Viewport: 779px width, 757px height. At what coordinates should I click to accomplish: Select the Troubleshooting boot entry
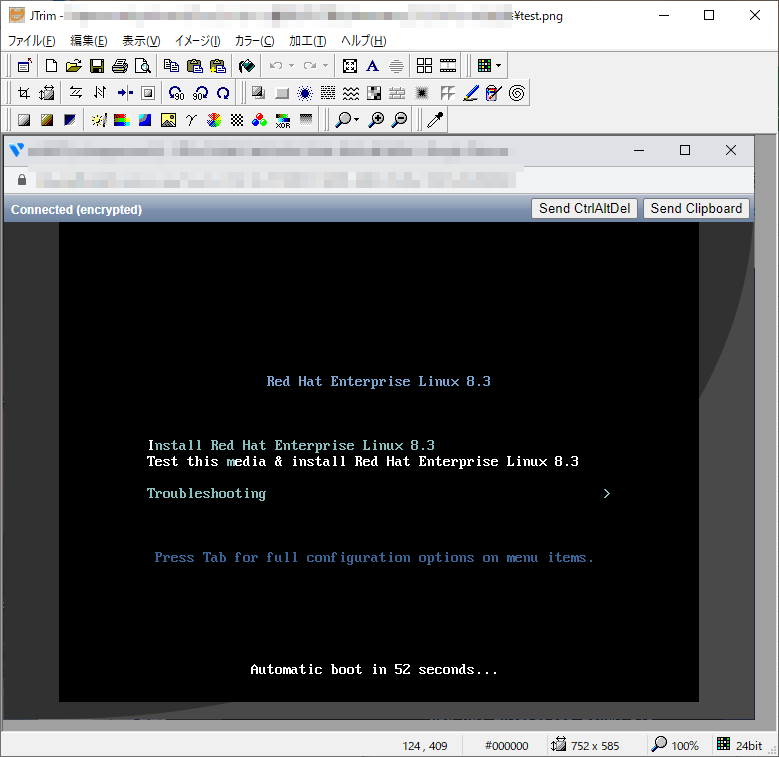pos(206,493)
